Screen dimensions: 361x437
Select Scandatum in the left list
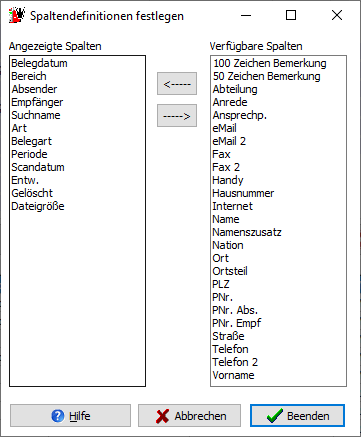point(38,167)
